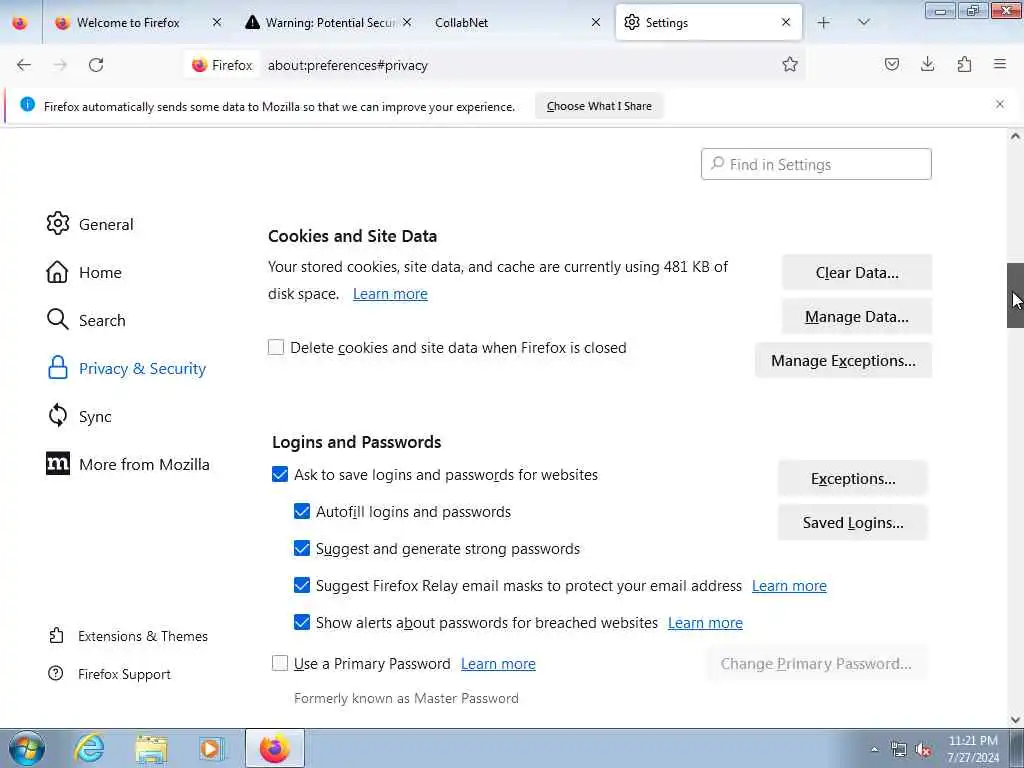Open the Search settings category
1024x768 pixels.
[86, 320]
